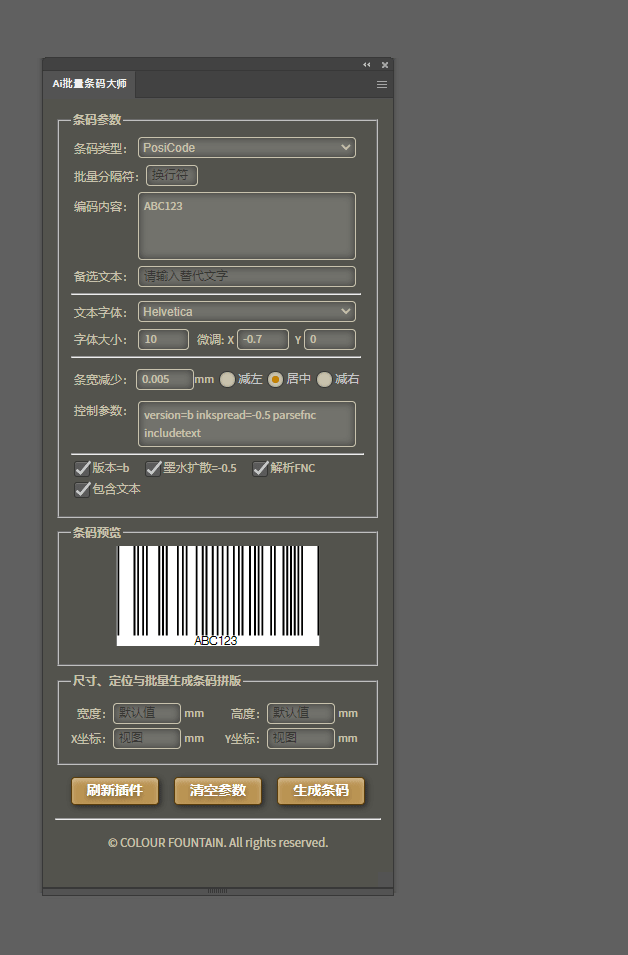Click the 备选文本 input field
628x955 pixels.
point(247,276)
